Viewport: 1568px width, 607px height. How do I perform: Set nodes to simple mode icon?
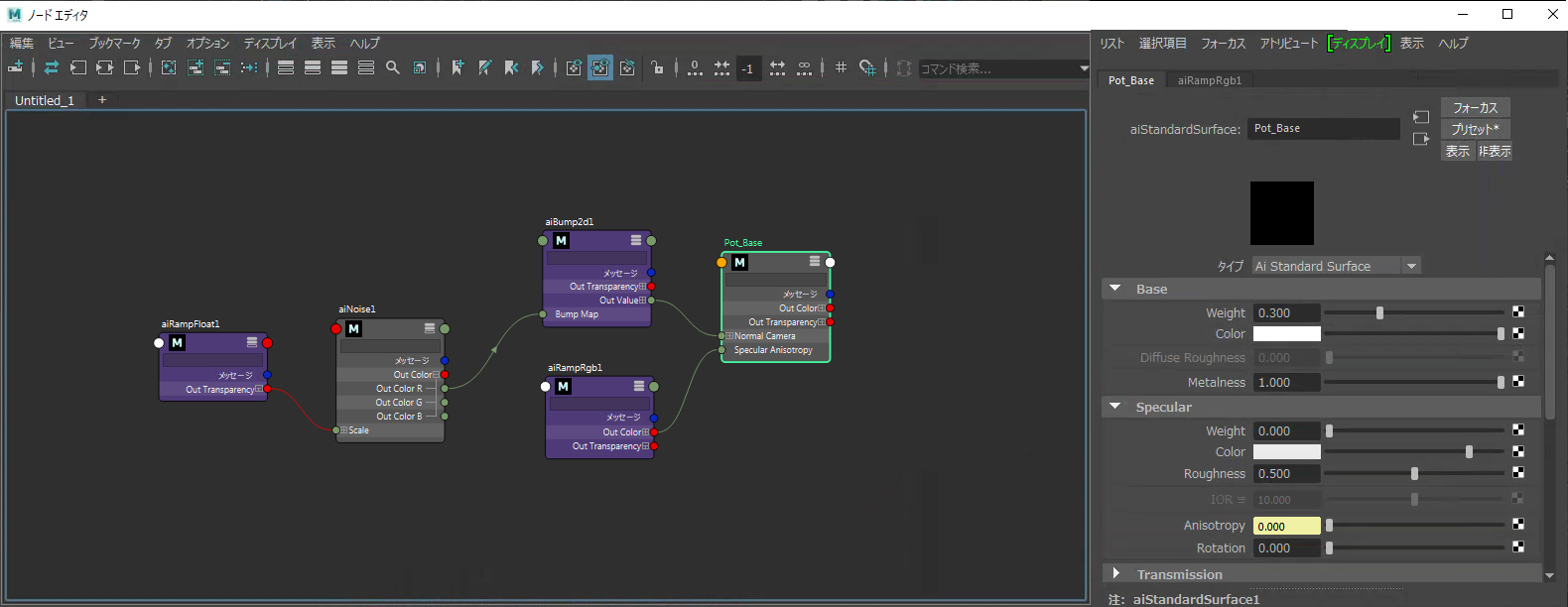tap(286, 67)
